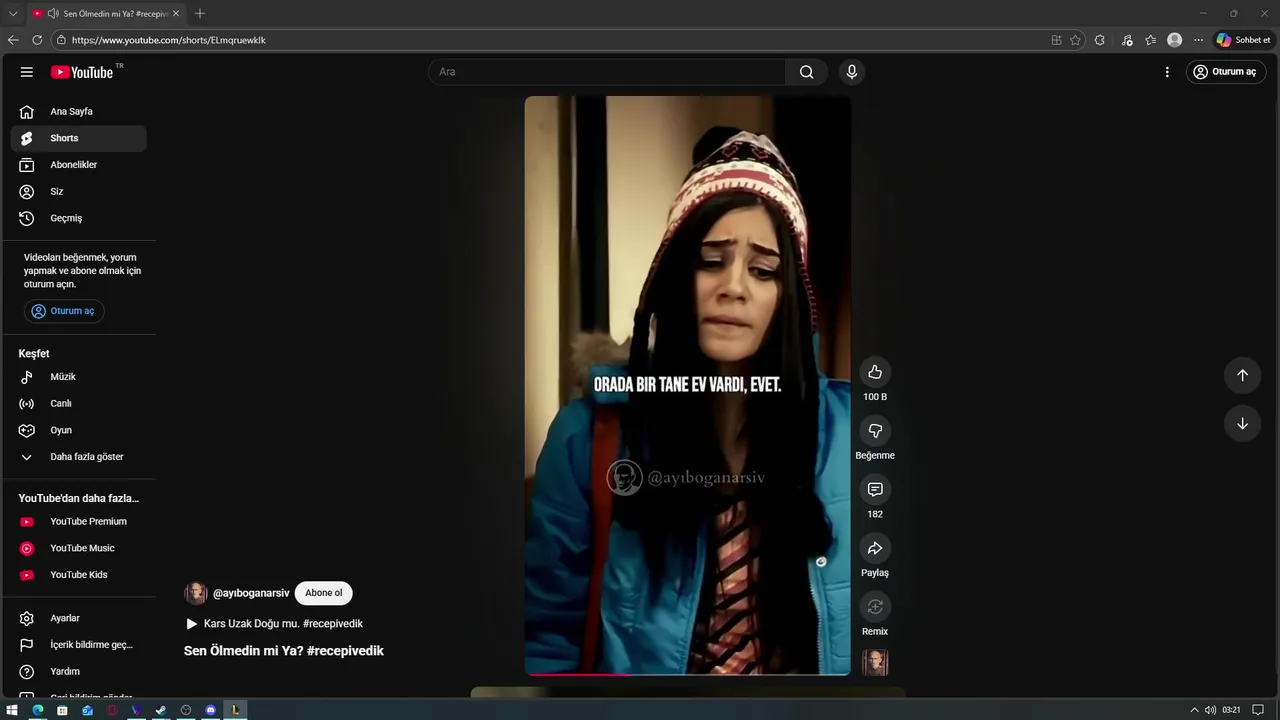The width and height of the screenshot is (1280, 720).
Task: Reload the page with the refresh icon
Action: [37, 40]
